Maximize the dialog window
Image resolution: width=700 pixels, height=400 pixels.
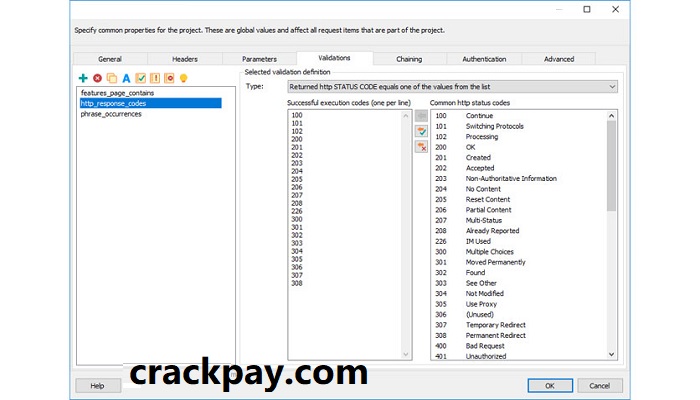(x=587, y=9)
